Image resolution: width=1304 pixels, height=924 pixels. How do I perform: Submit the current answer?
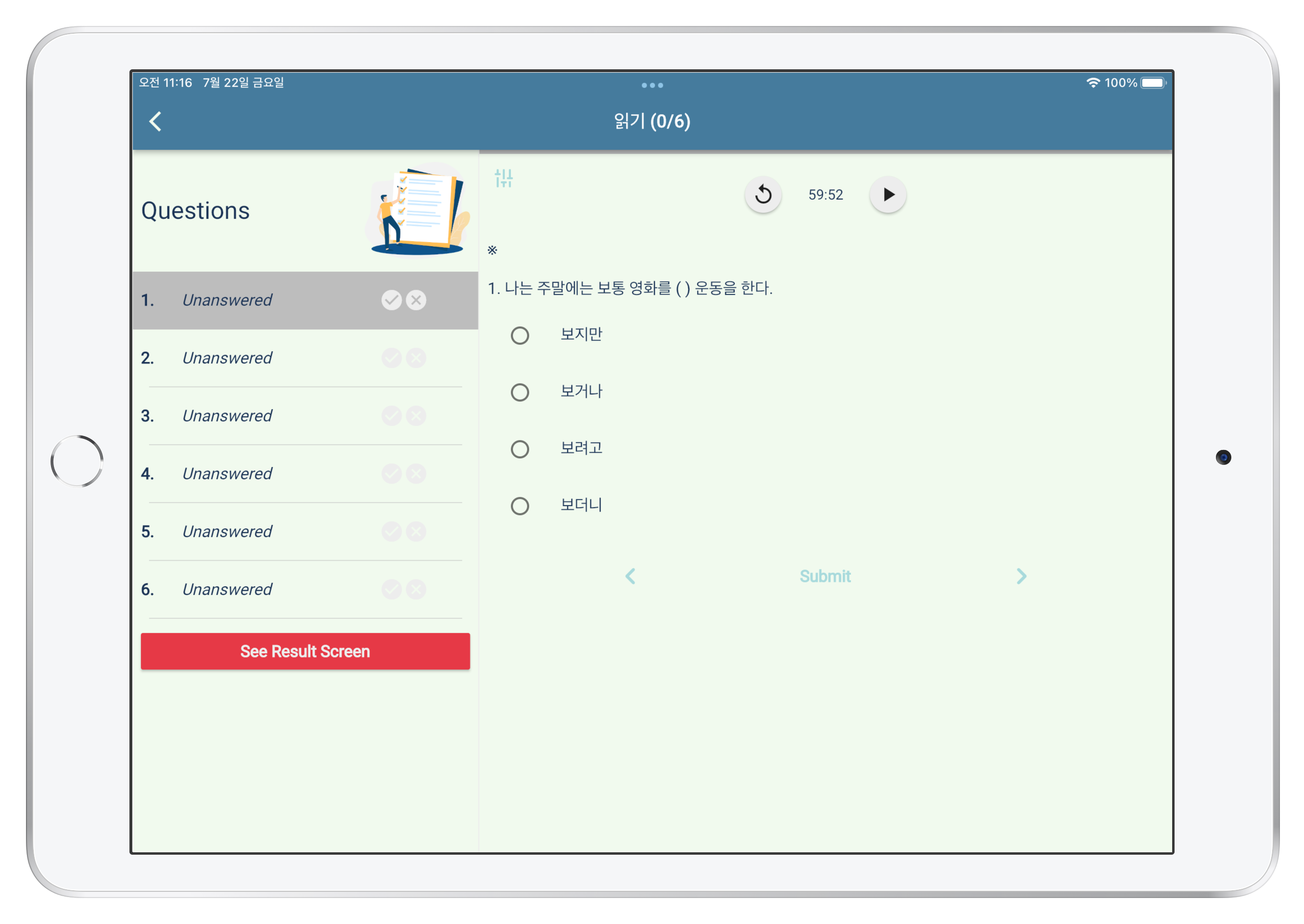click(x=825, y=577)
